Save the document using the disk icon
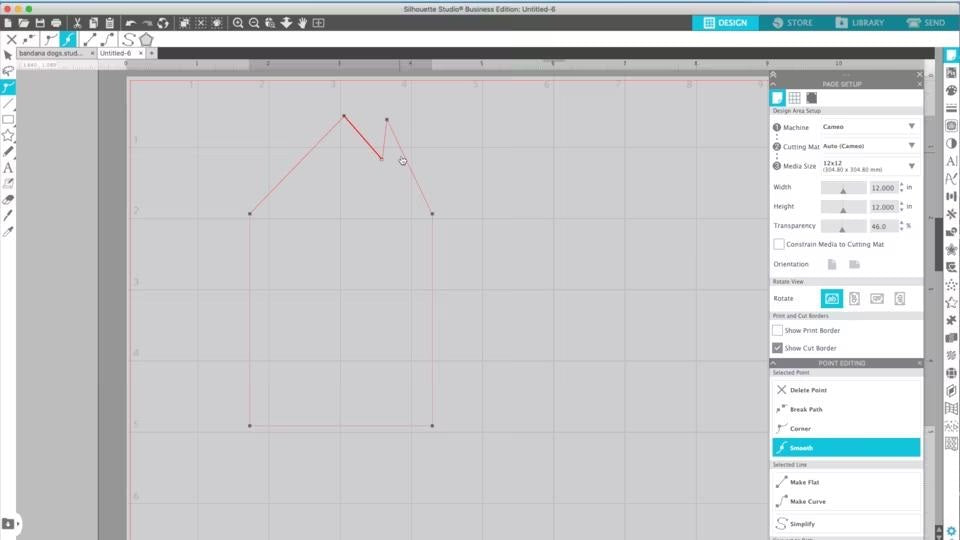Viewport: 960px width, 540px height. [40, 23]
